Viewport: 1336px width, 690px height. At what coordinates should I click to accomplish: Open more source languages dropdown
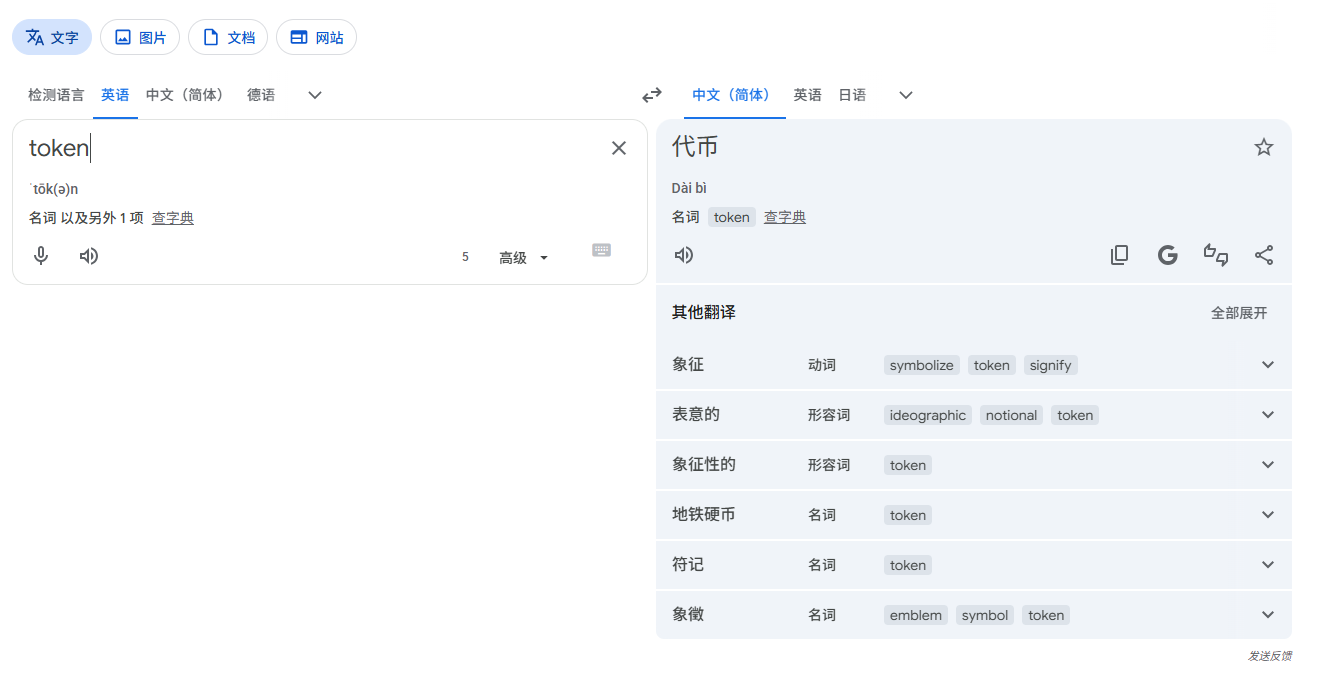click(x=315, y=95)
